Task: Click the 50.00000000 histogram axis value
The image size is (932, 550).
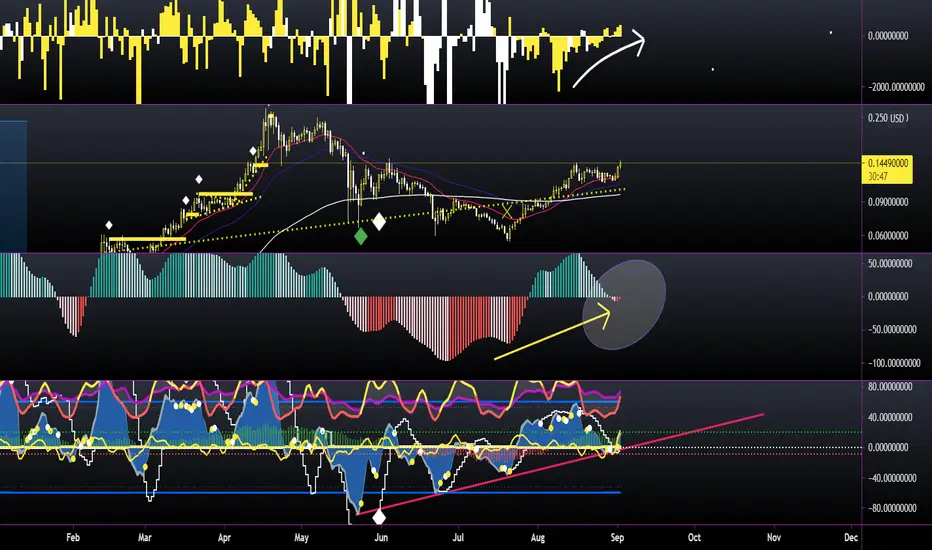Action: [x=890, y=263]
